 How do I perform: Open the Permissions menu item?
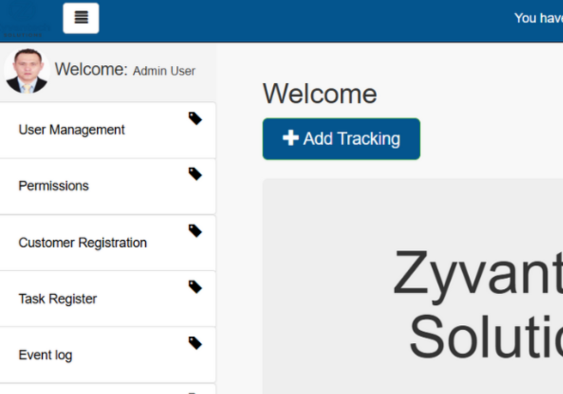click(x=108, y=186)
